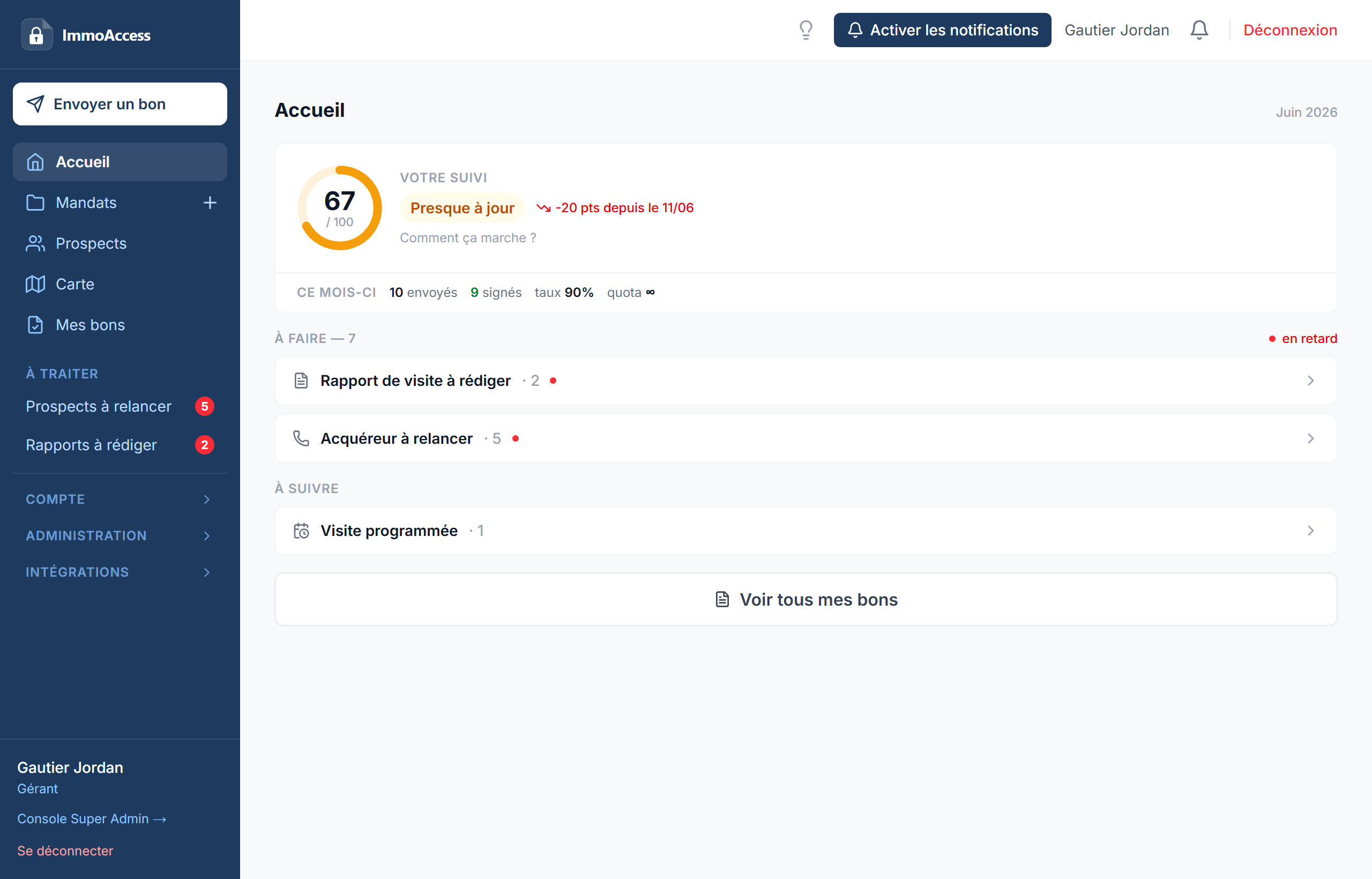Expand the COMPTE section
The image size is (1372, 879).
point(120,500)
